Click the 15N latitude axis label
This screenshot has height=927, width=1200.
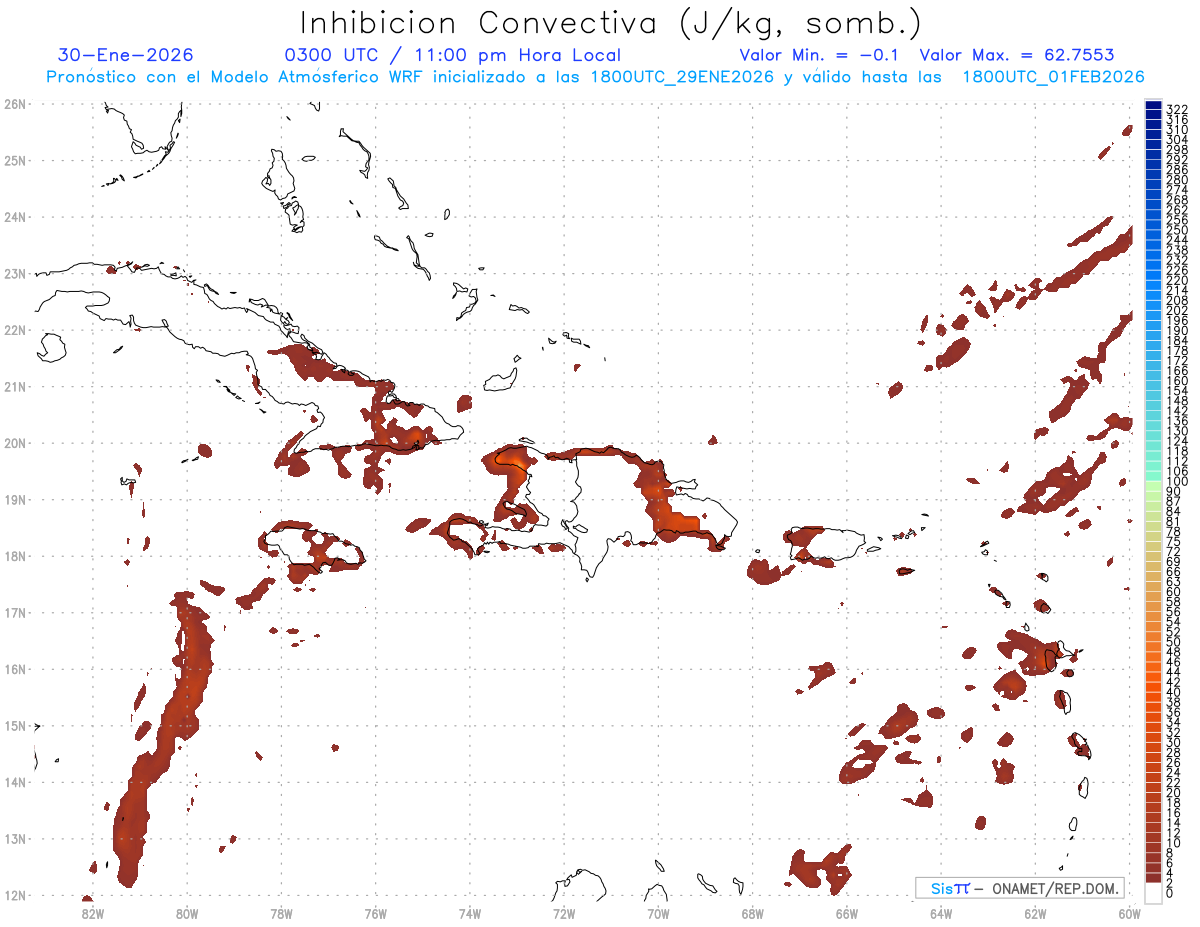(x=15, y=725)
